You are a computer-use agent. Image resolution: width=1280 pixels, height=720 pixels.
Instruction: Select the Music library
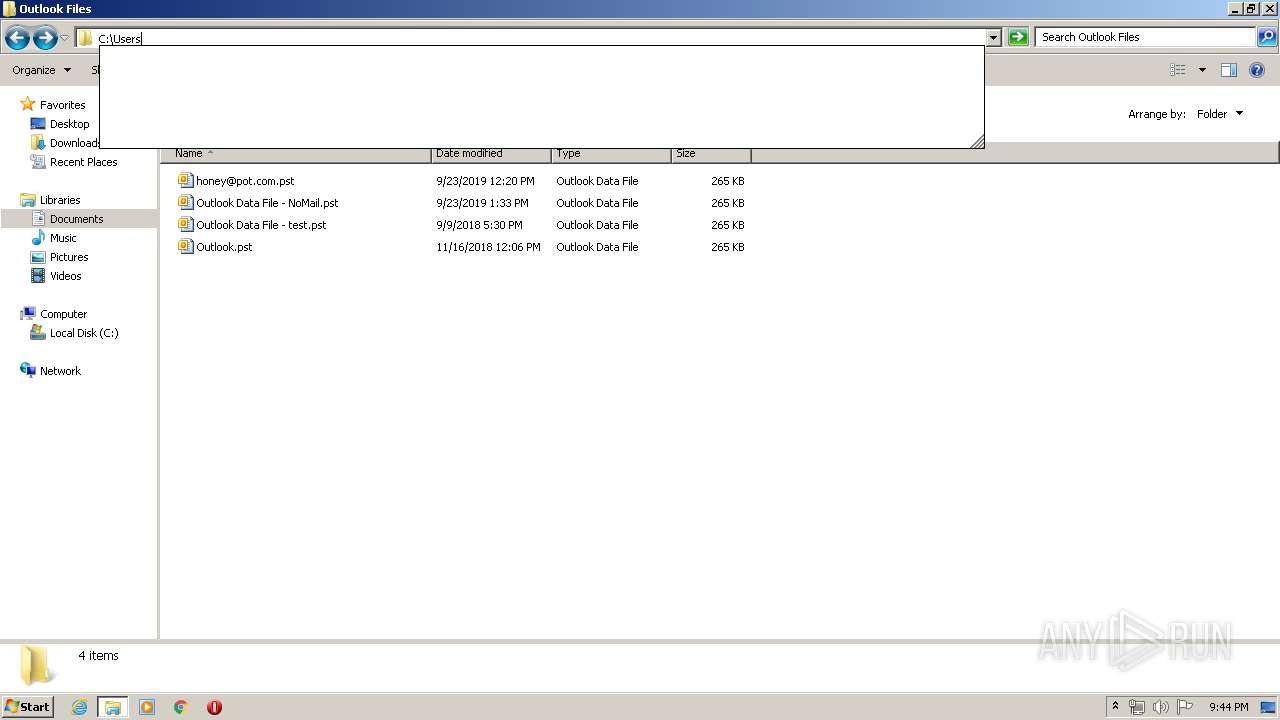tap(63, 238)
